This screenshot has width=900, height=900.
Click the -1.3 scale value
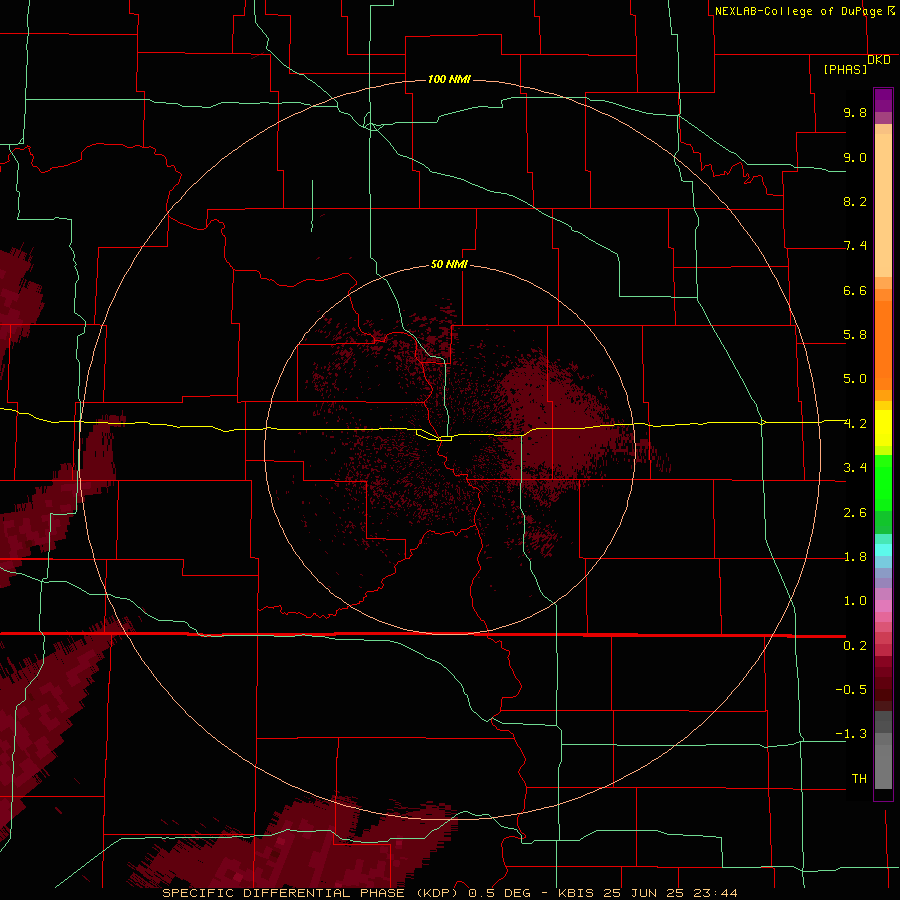851,734
